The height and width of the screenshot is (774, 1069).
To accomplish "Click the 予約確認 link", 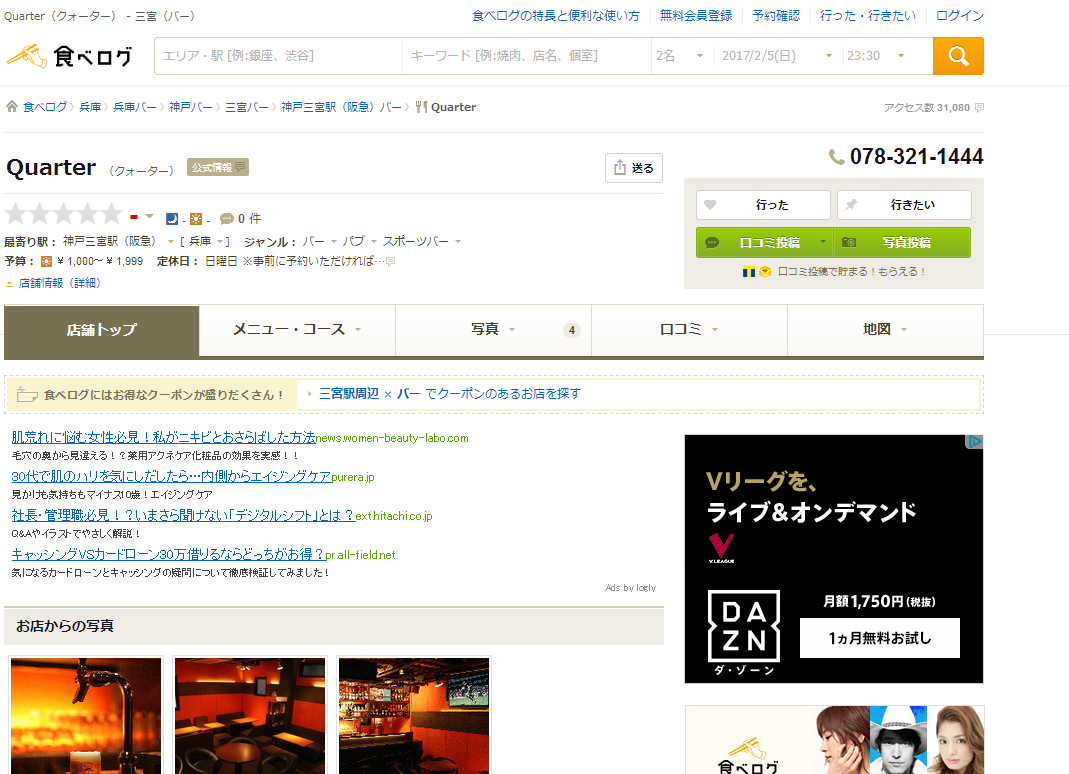I will point(776,16).
